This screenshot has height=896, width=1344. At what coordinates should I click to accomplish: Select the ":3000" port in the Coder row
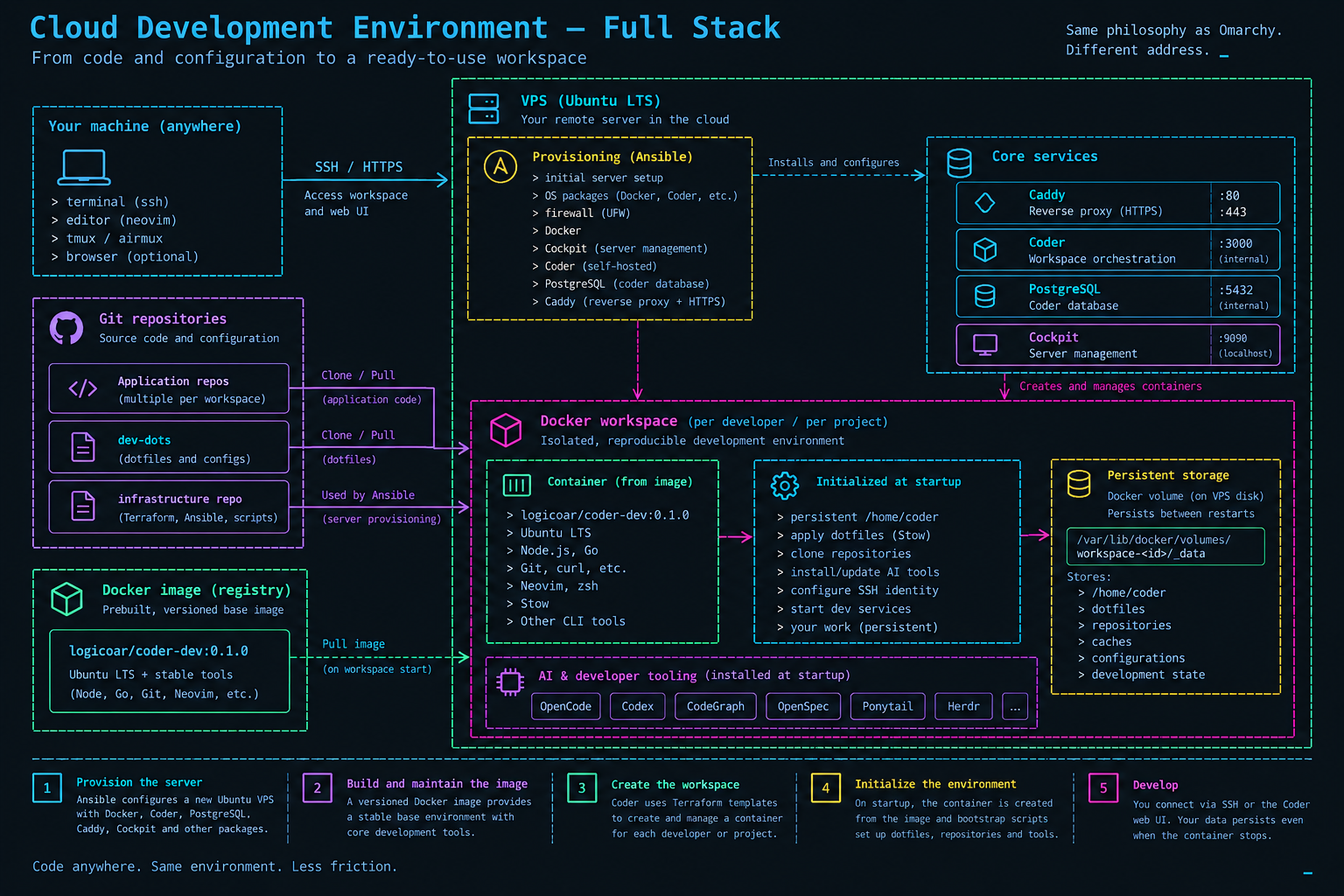(1235, 244)
